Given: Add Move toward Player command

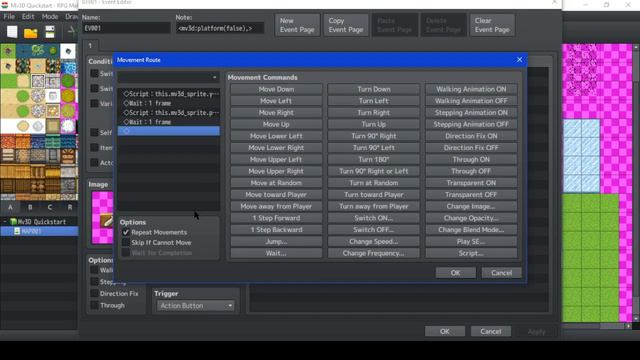Looking at the screenshot, I should coord(276,195).
